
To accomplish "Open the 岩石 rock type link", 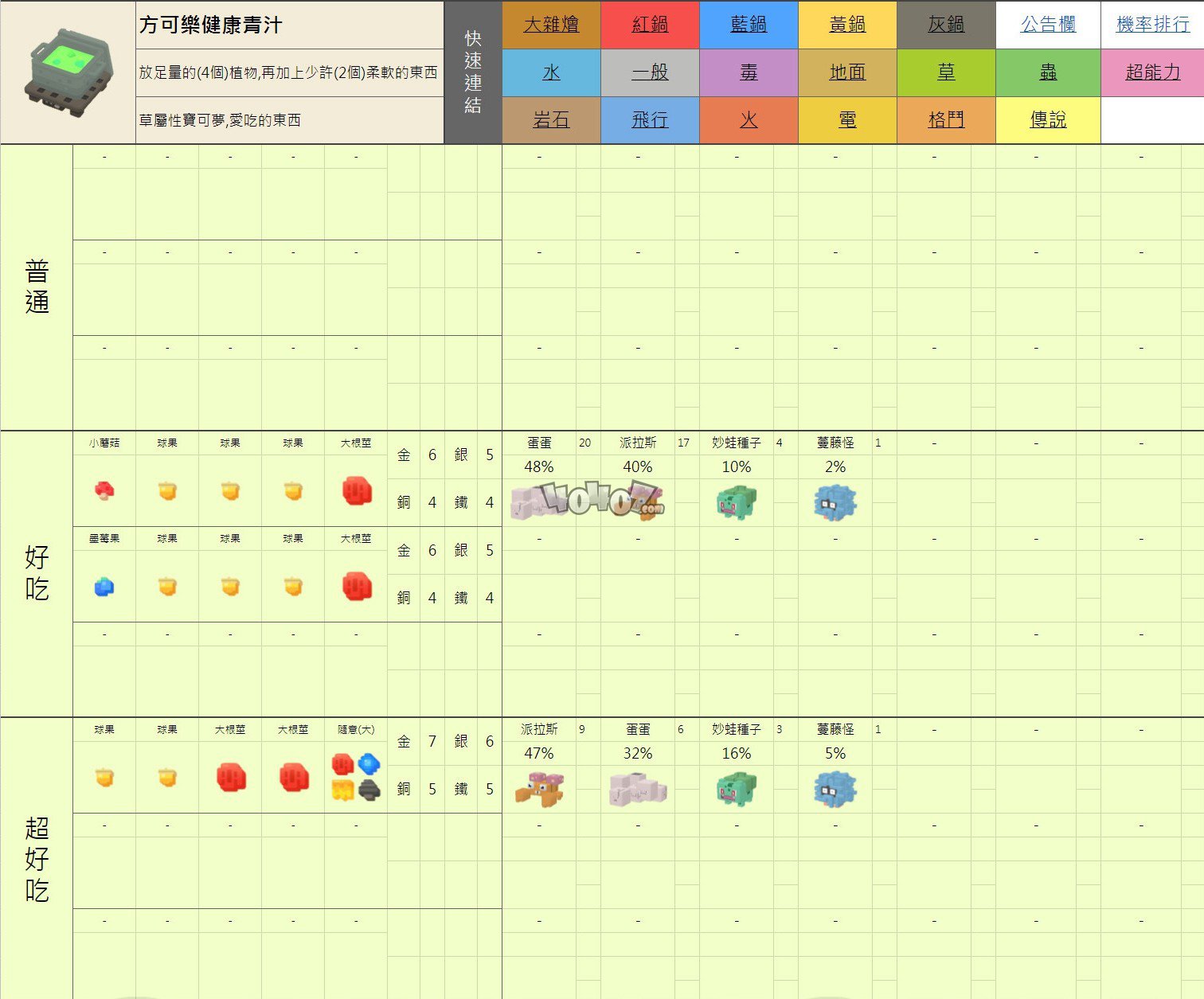I will (551, 120).
